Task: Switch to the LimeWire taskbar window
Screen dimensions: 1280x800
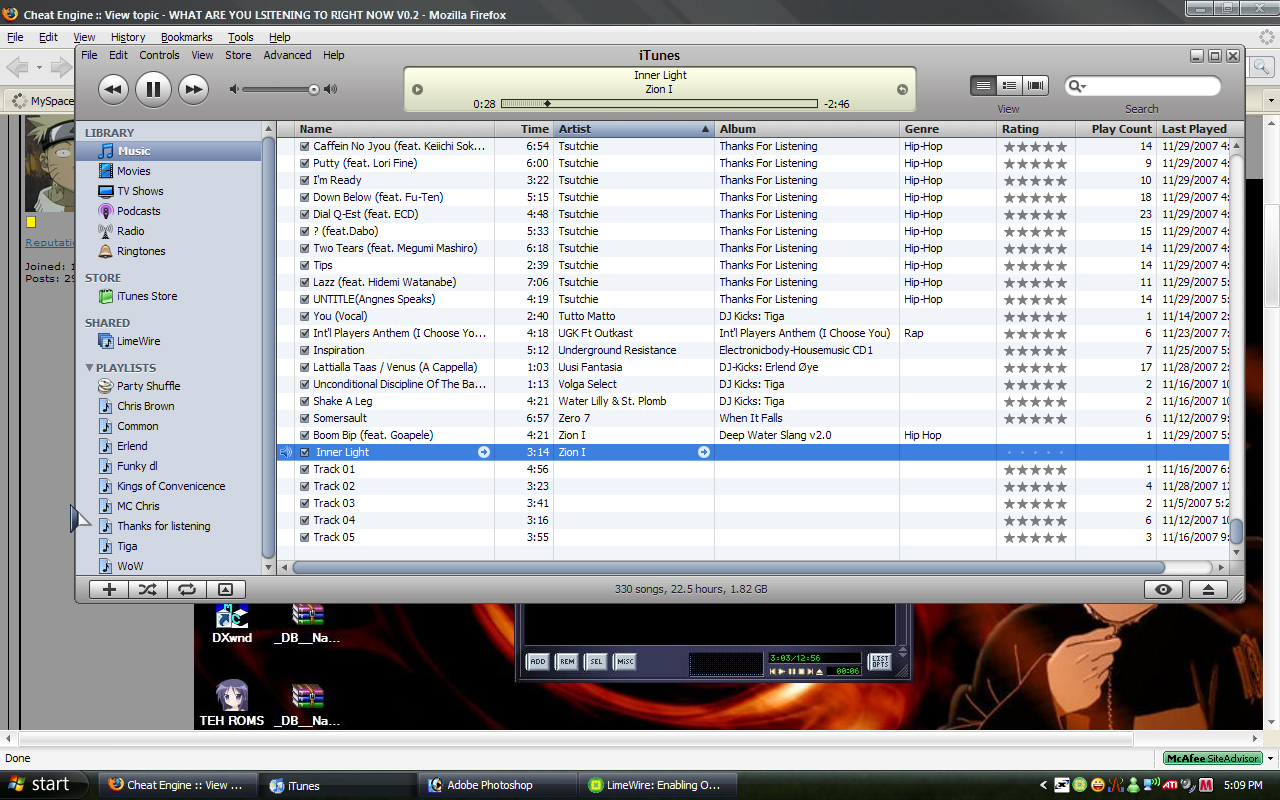Action: [x=658, y=785]
